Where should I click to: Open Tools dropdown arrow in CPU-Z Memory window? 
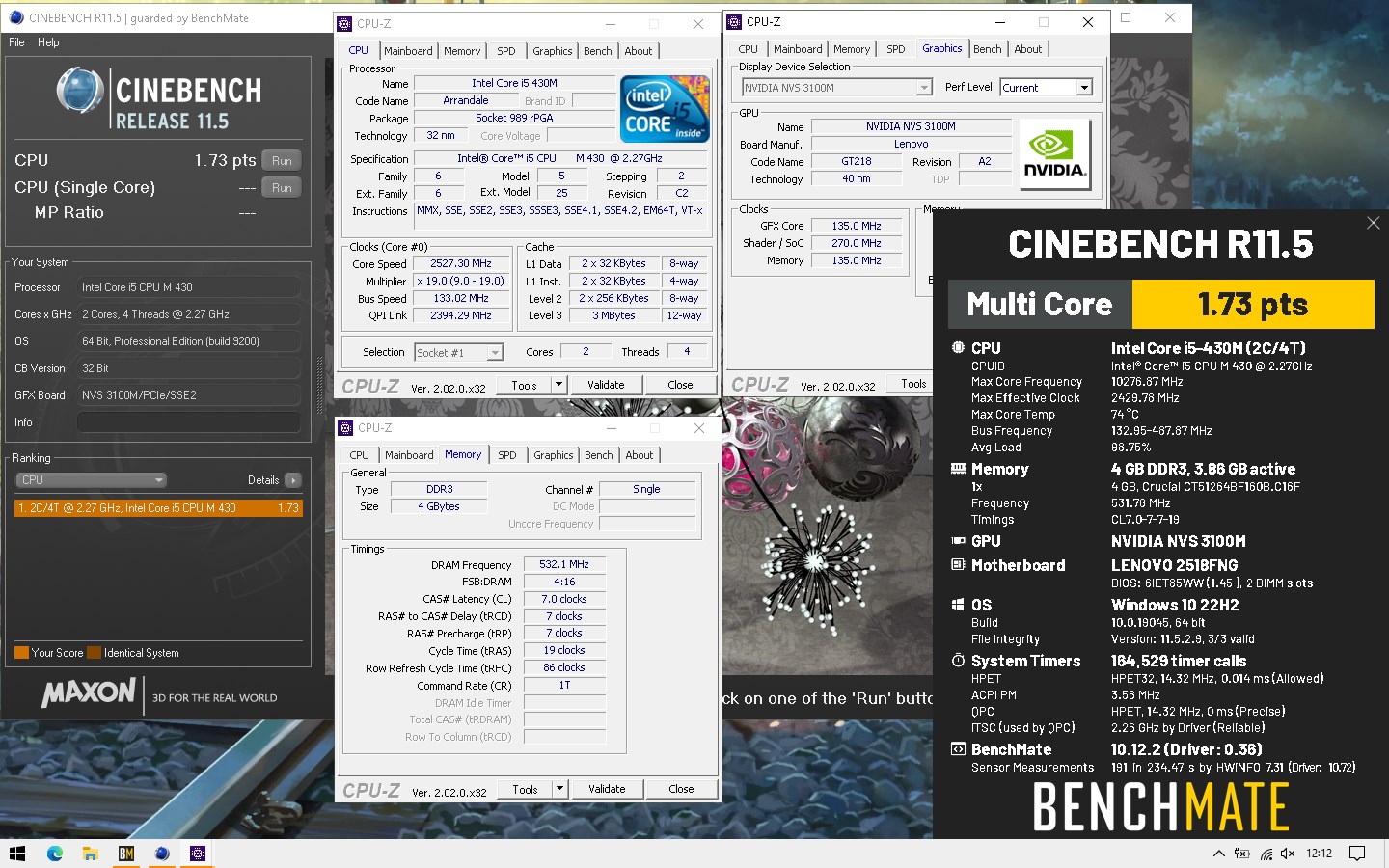pos(559,789)
